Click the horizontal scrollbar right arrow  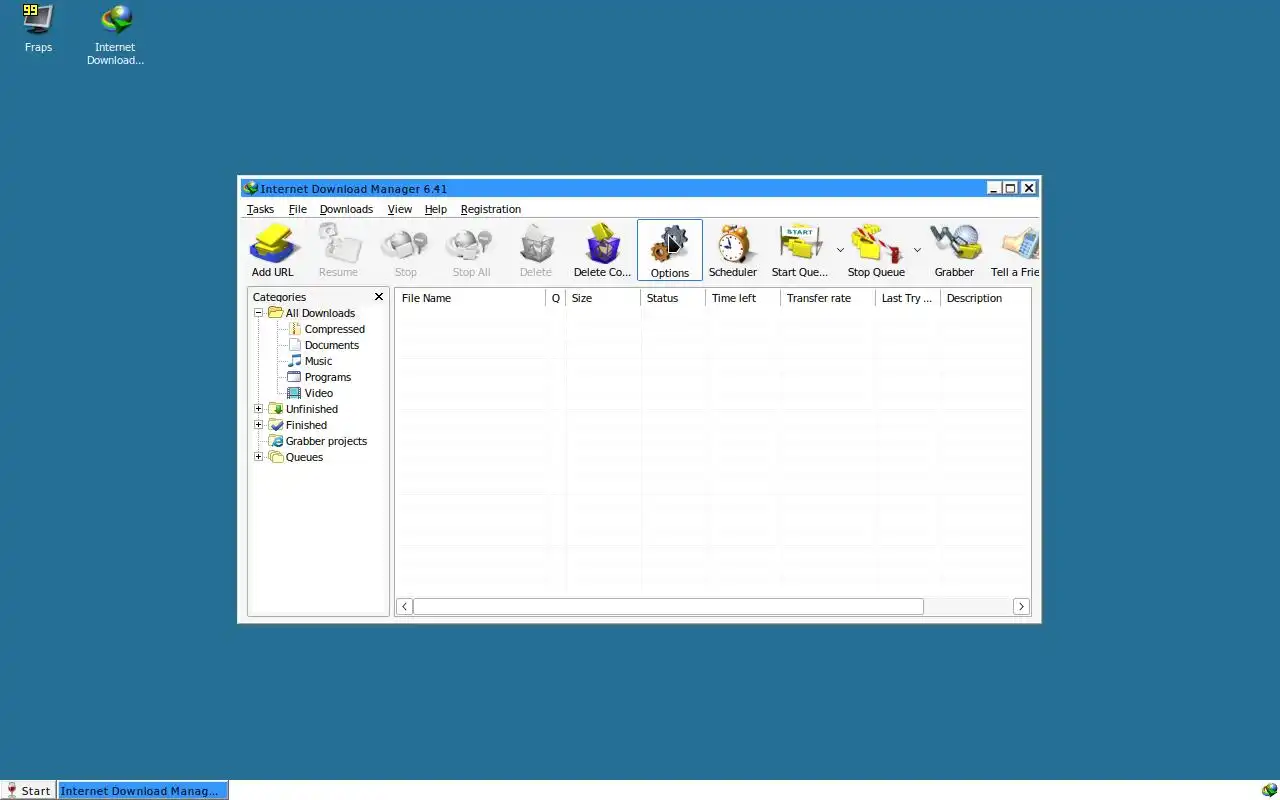[x=1021, y=606]
